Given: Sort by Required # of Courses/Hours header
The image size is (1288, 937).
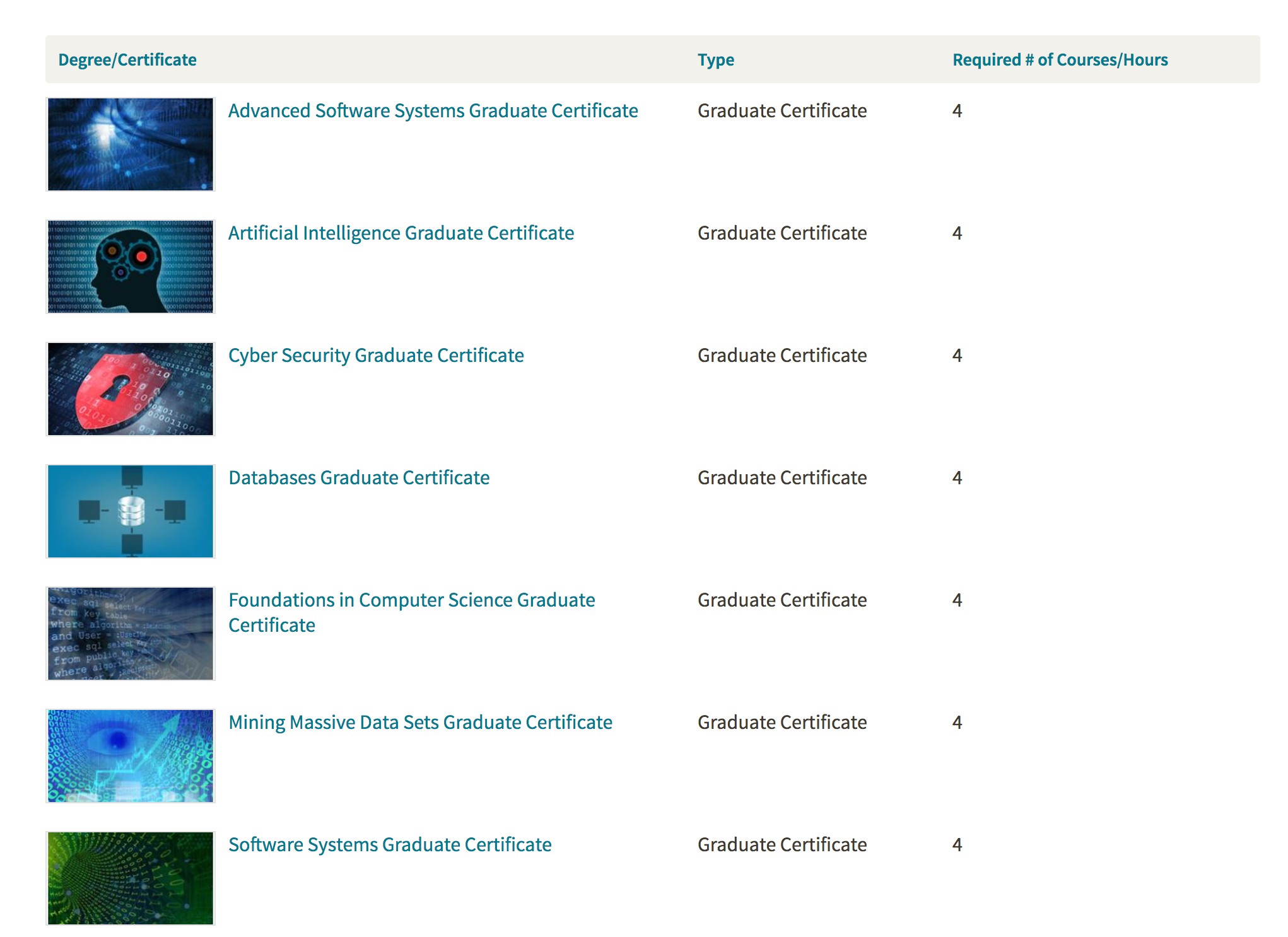Looking at the screenshot, I should 1060,60.
